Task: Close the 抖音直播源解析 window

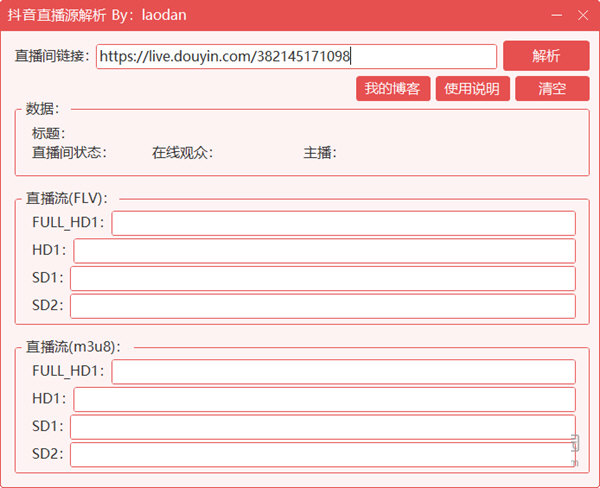Action: click(x=583, y=15)
